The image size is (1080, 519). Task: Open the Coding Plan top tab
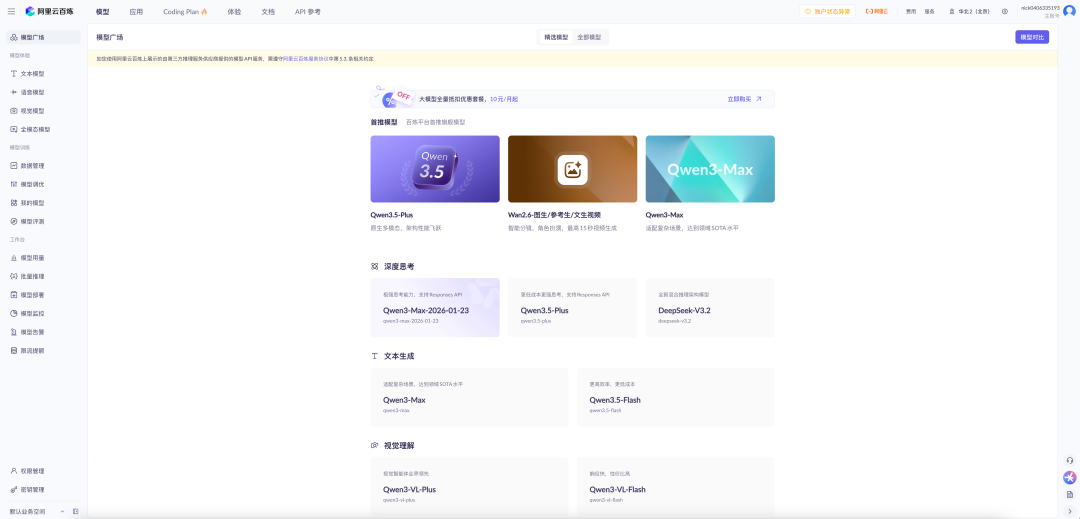pyautogui.click(x=185, y=12)
